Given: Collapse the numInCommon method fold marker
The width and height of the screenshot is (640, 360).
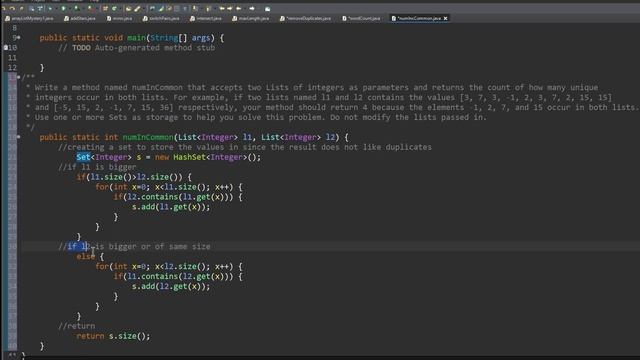Looking at the screenshot, I should 19,137.
